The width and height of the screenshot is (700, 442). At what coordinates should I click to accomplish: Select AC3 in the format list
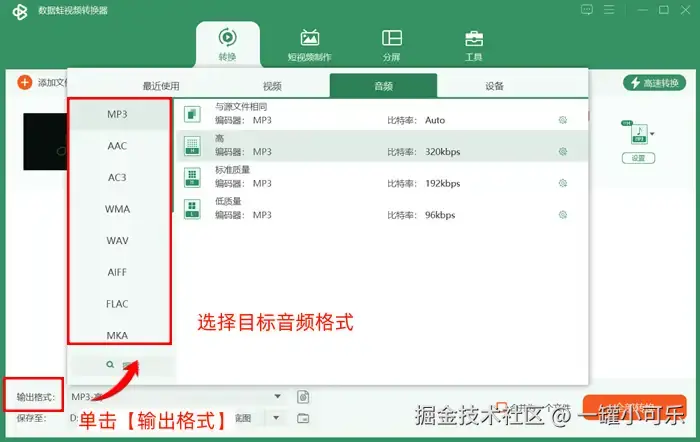[117, 178]
